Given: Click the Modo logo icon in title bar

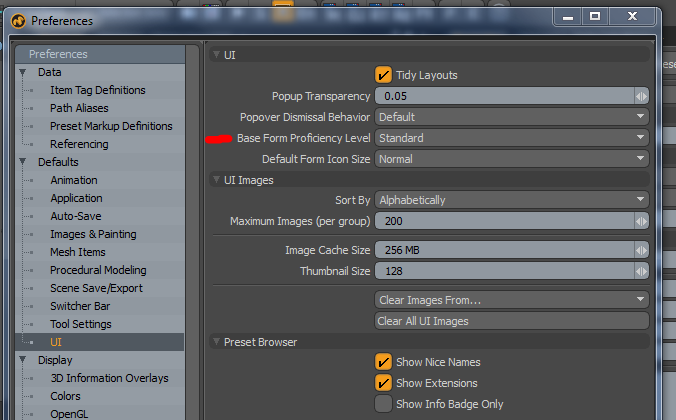Looking at the screenshot, I should (18, 21).
